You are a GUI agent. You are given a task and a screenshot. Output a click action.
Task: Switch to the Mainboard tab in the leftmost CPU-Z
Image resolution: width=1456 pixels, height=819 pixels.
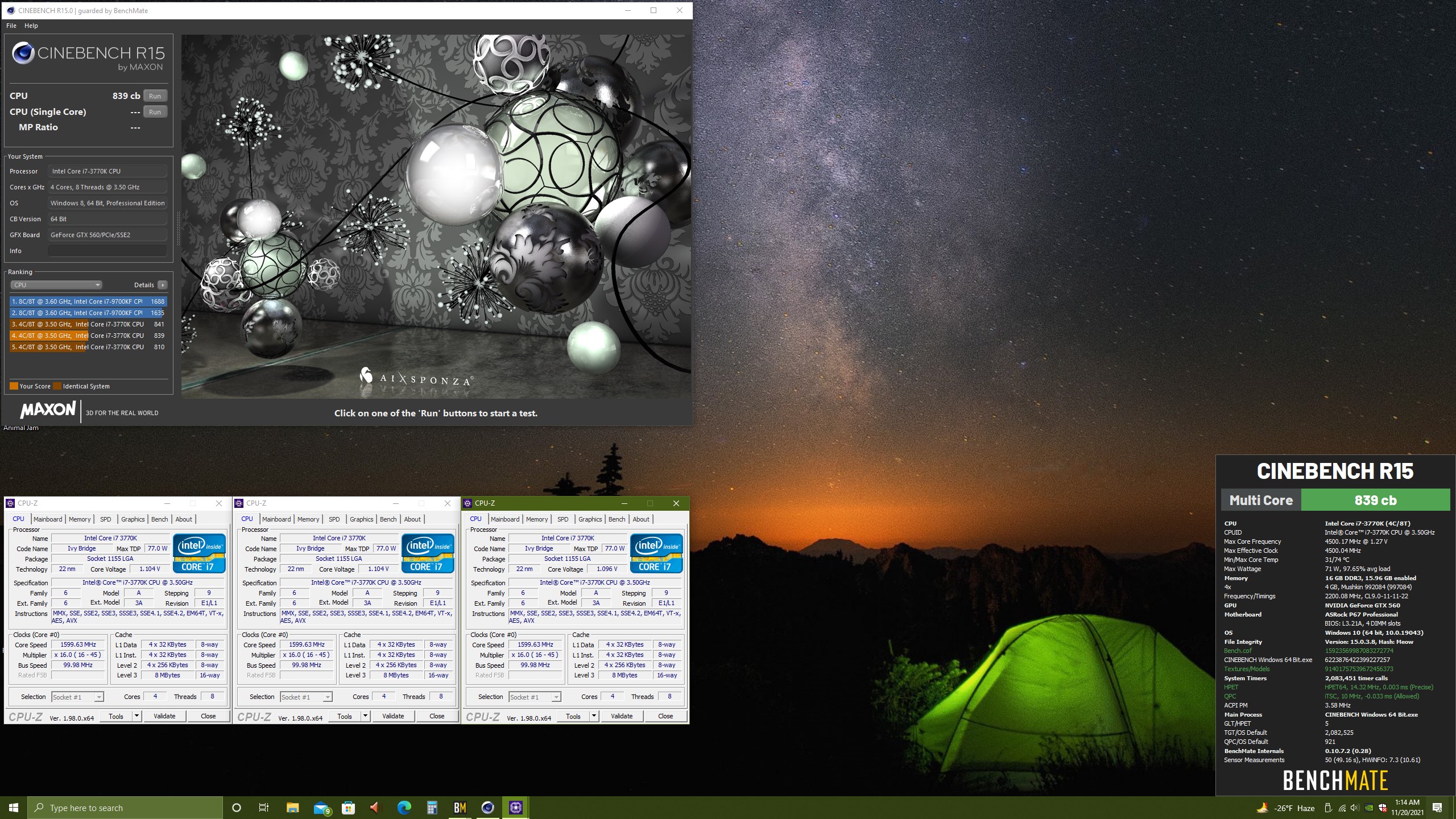click(x=48, y=519)
